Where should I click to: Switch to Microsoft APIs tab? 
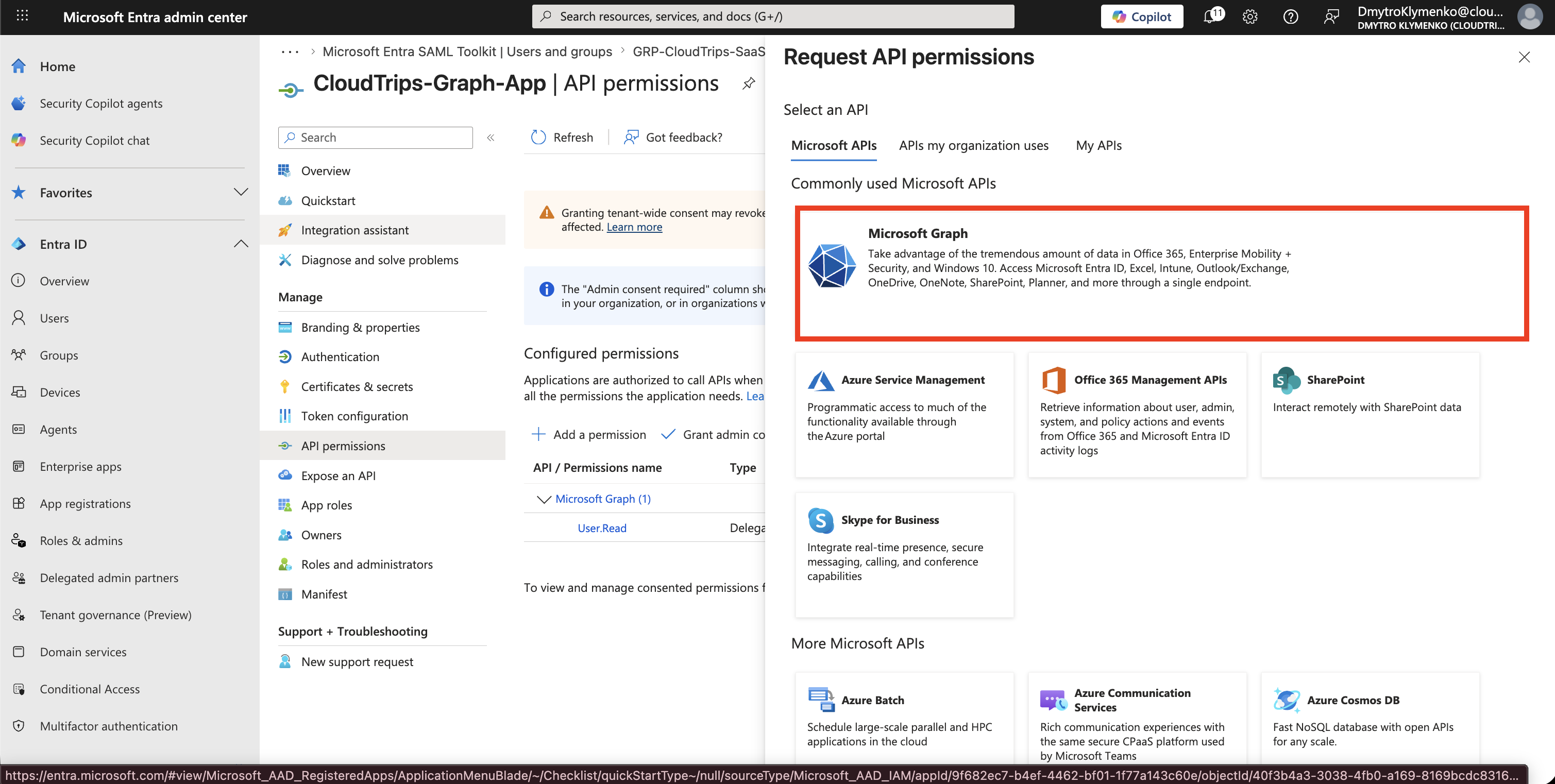pyautogui.click(x=834, y=145)
